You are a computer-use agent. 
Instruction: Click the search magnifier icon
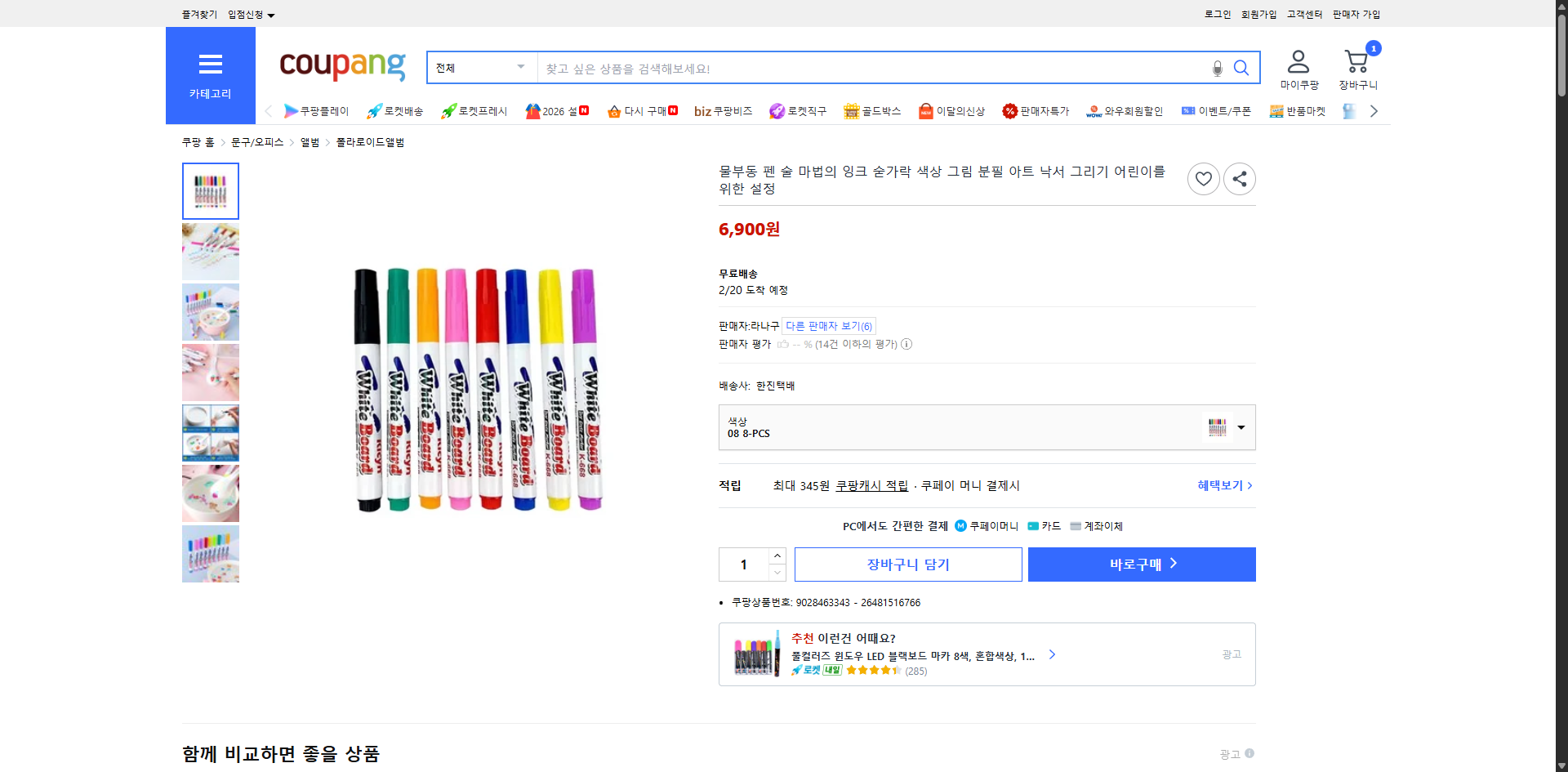tap(1241, 68)
